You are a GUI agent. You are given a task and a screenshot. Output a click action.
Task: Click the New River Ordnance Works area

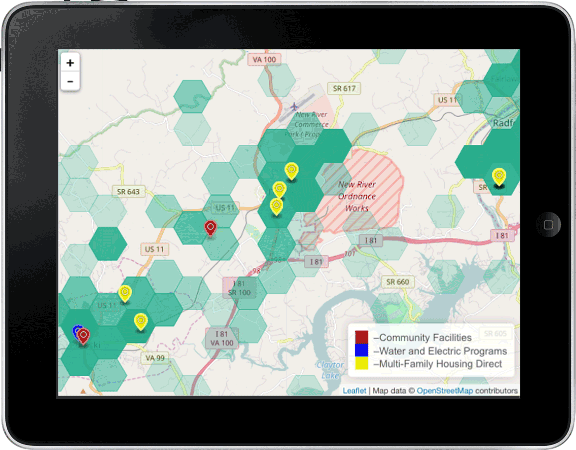tap(357, 196)
